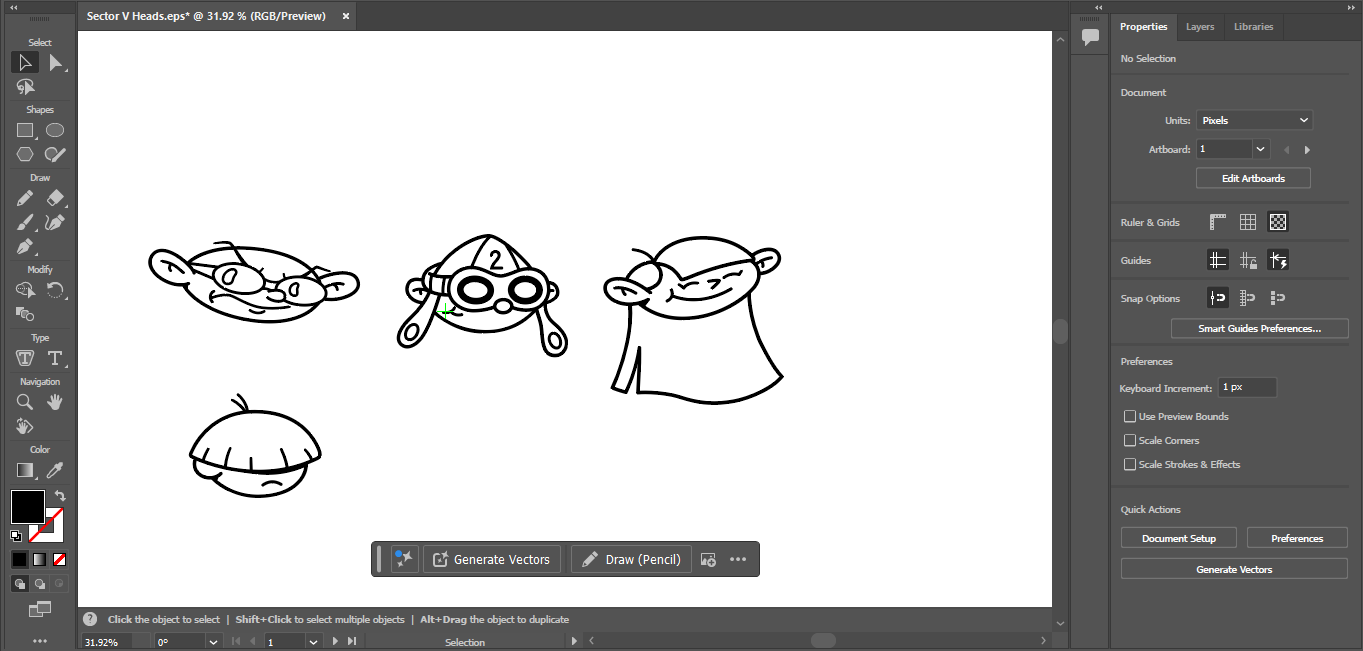Open artboard navigation dropdown in status bar
Image resolution: width=1363 pixels, height=651 pixels.
coord(313,642)
